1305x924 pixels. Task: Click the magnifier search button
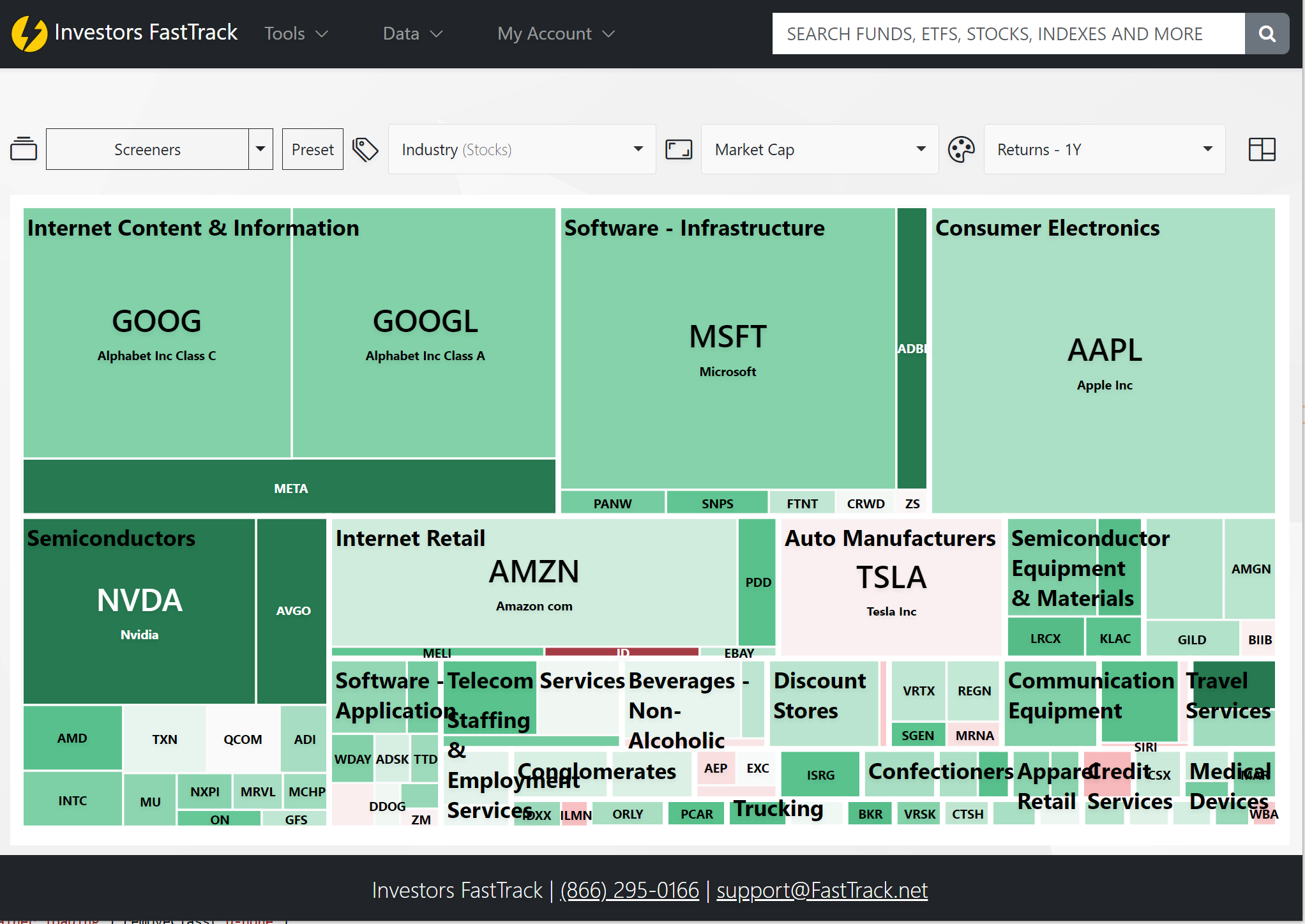(x=1267, y=33)
